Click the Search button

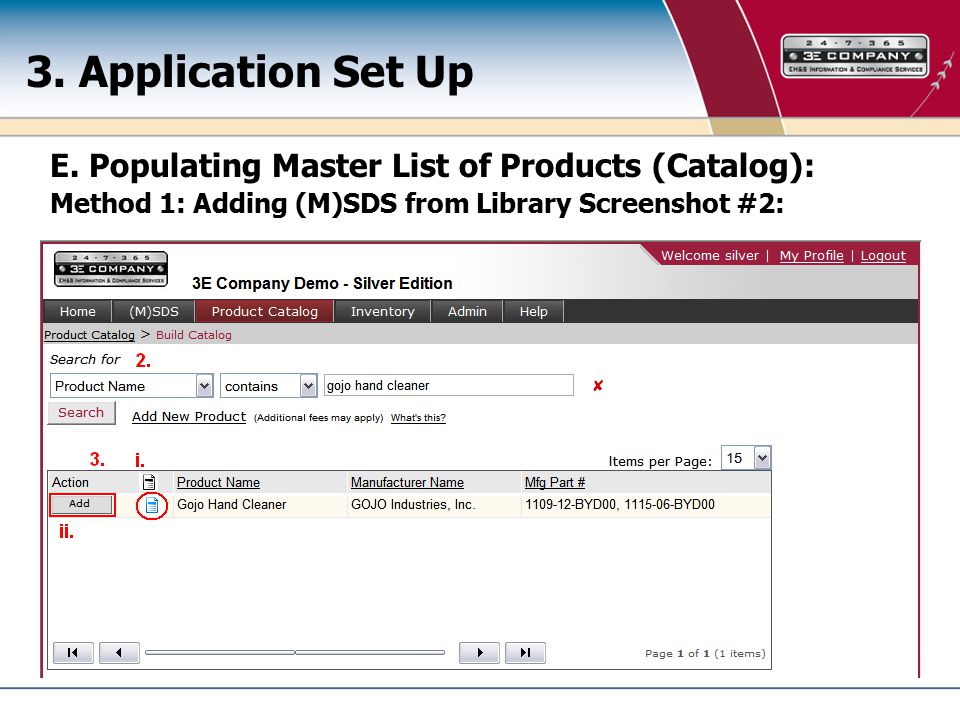[81, 413]
